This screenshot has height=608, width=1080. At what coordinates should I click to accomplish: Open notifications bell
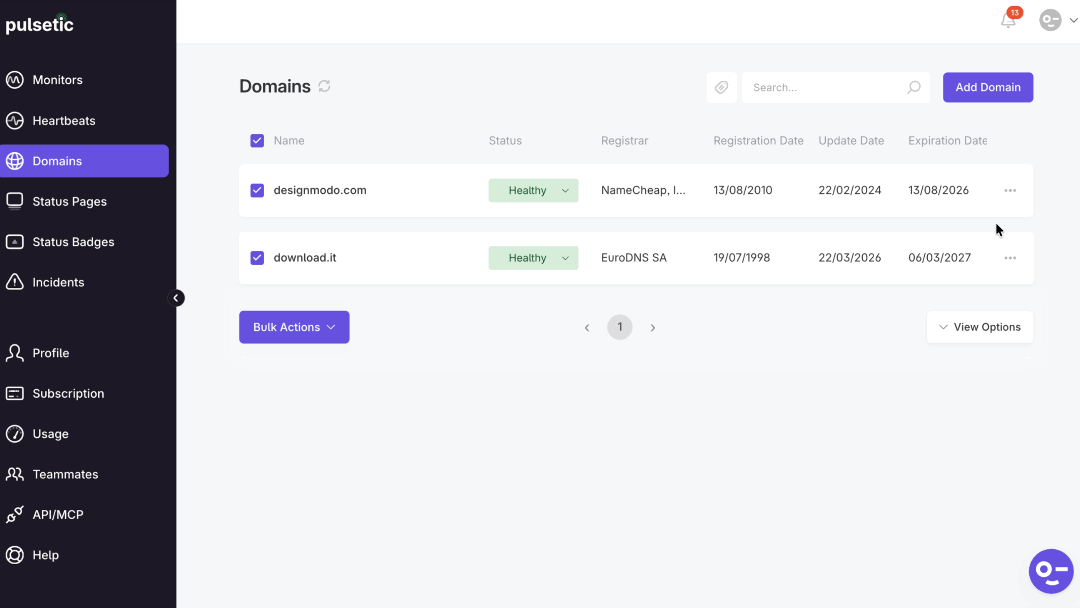click(x=1008, y=20)
